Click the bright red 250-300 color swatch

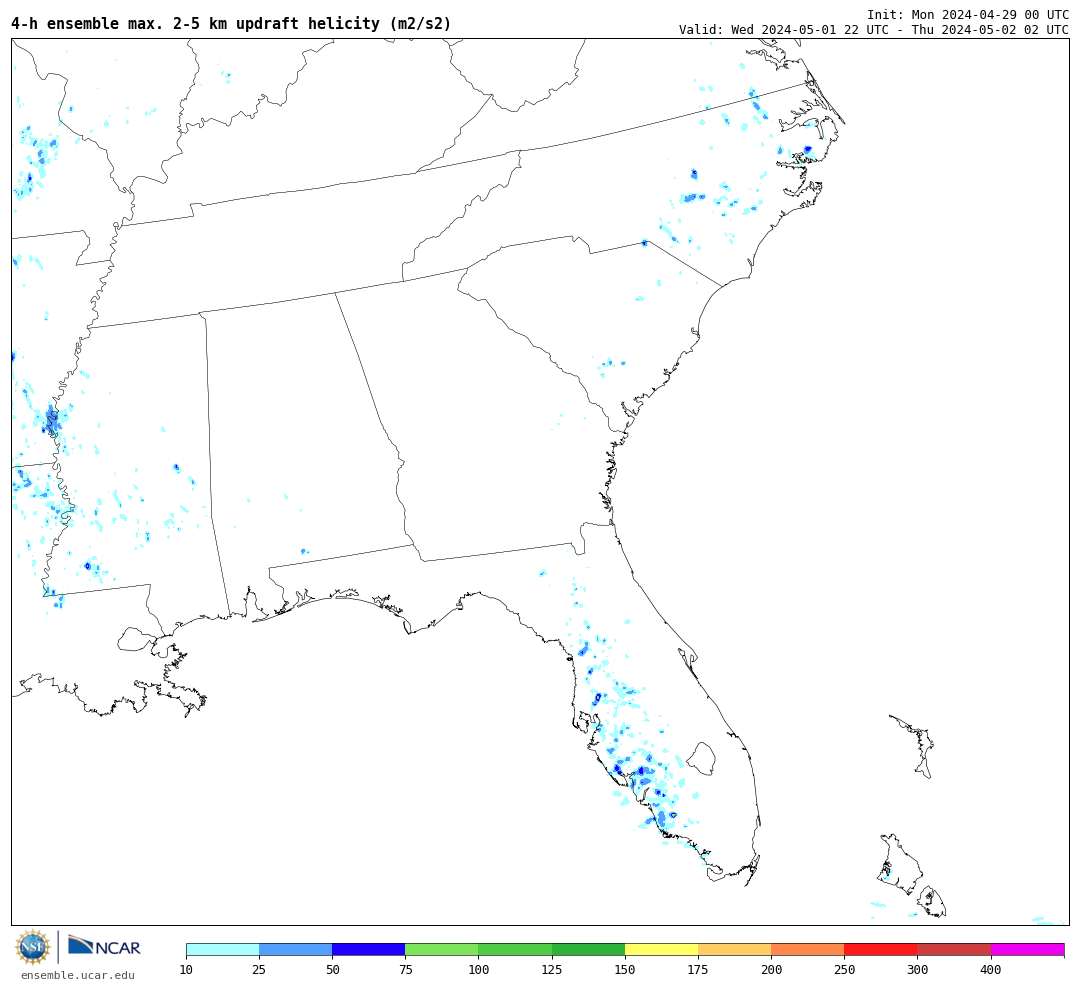[x=881, y=950]
